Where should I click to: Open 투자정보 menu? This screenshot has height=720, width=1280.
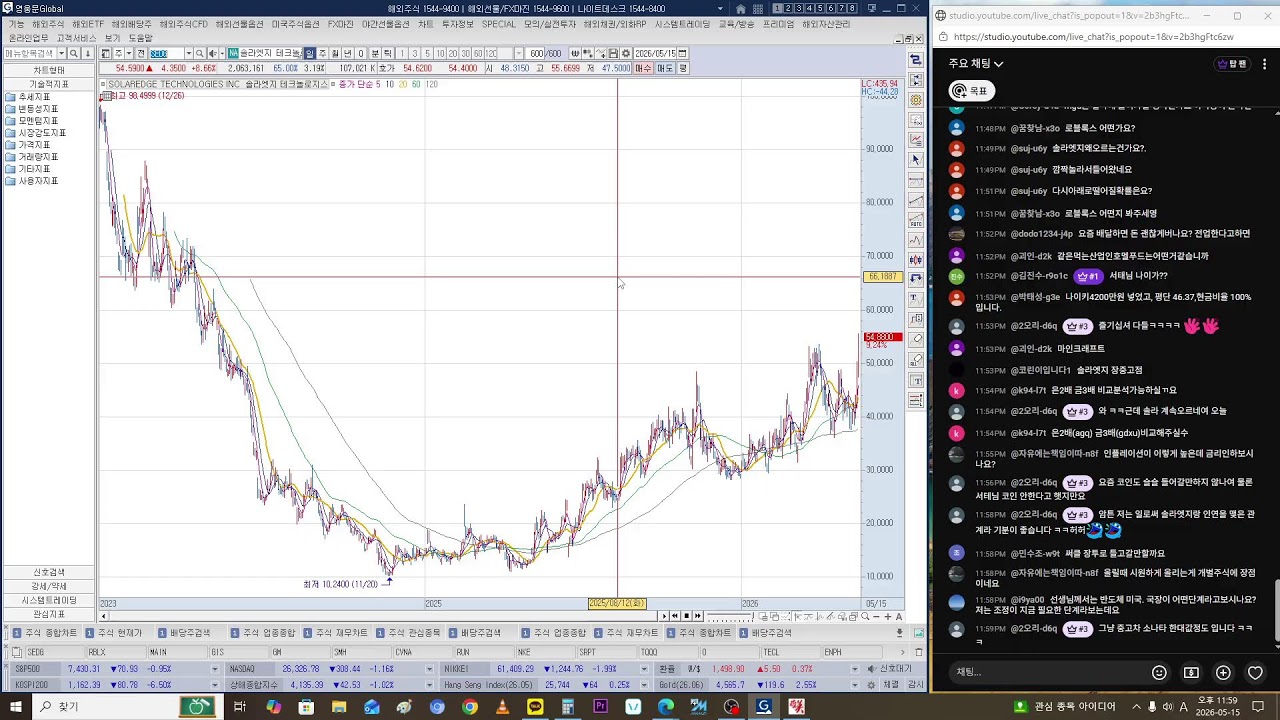[458, 24]
